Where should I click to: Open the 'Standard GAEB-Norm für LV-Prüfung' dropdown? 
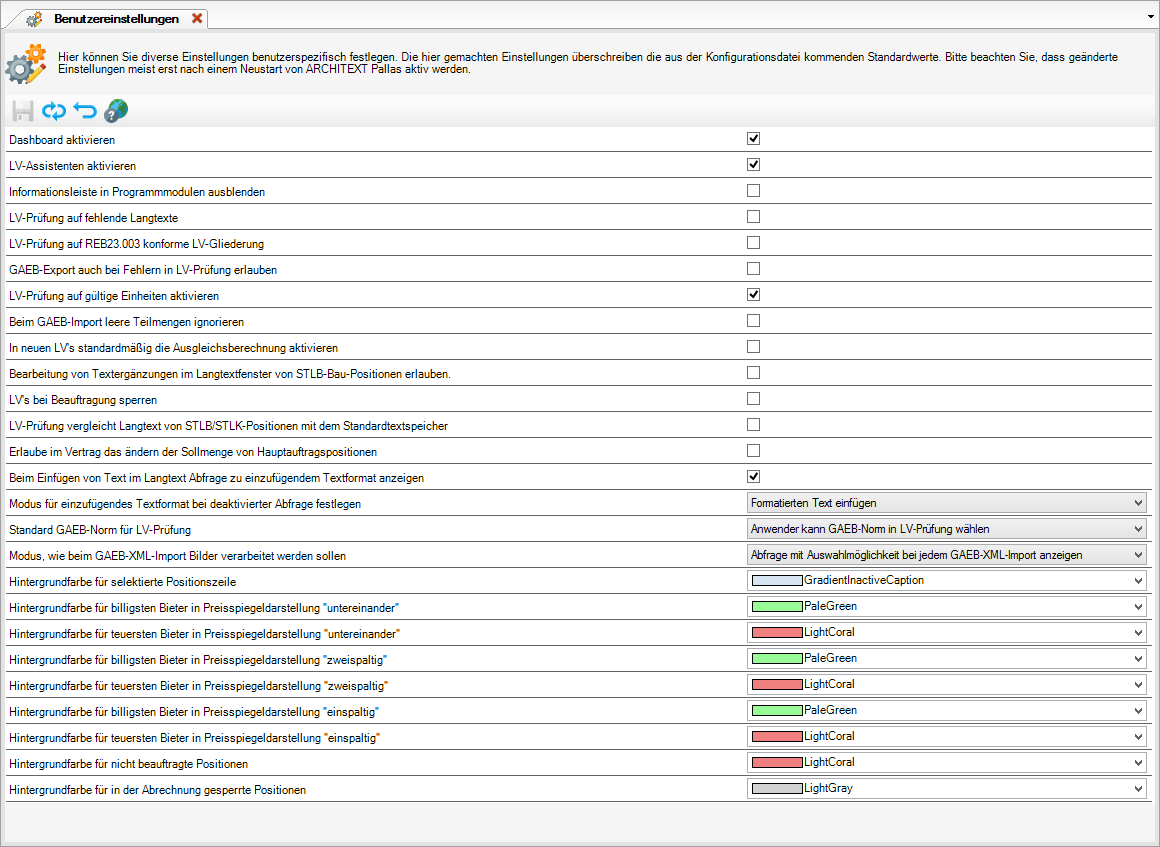(x=946, y=529)
